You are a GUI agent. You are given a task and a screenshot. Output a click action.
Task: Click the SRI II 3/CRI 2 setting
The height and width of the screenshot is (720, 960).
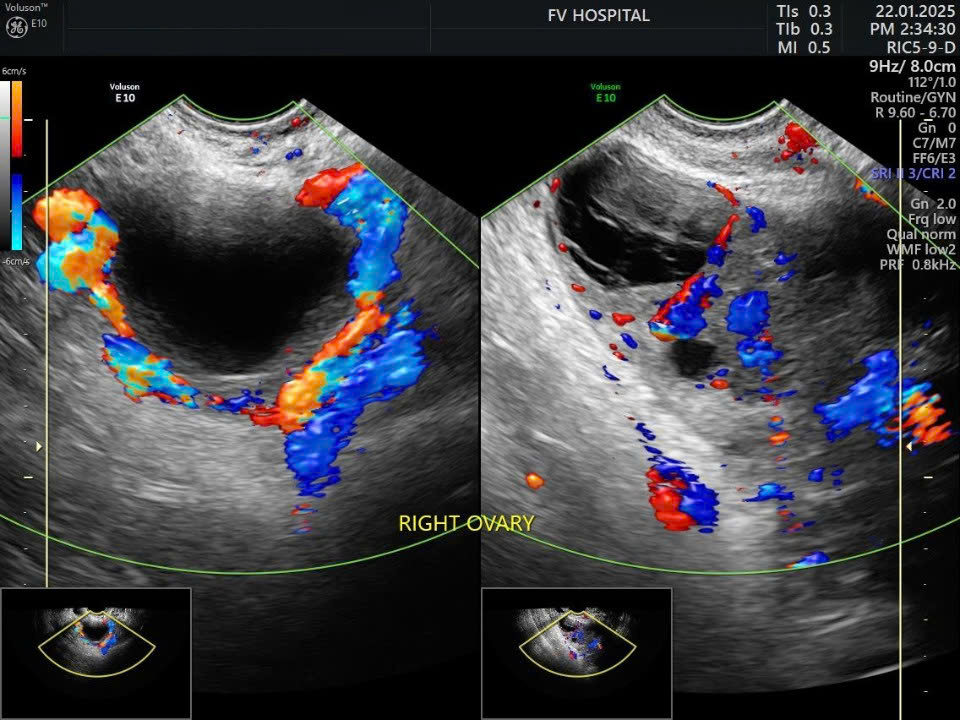(913, 174)
